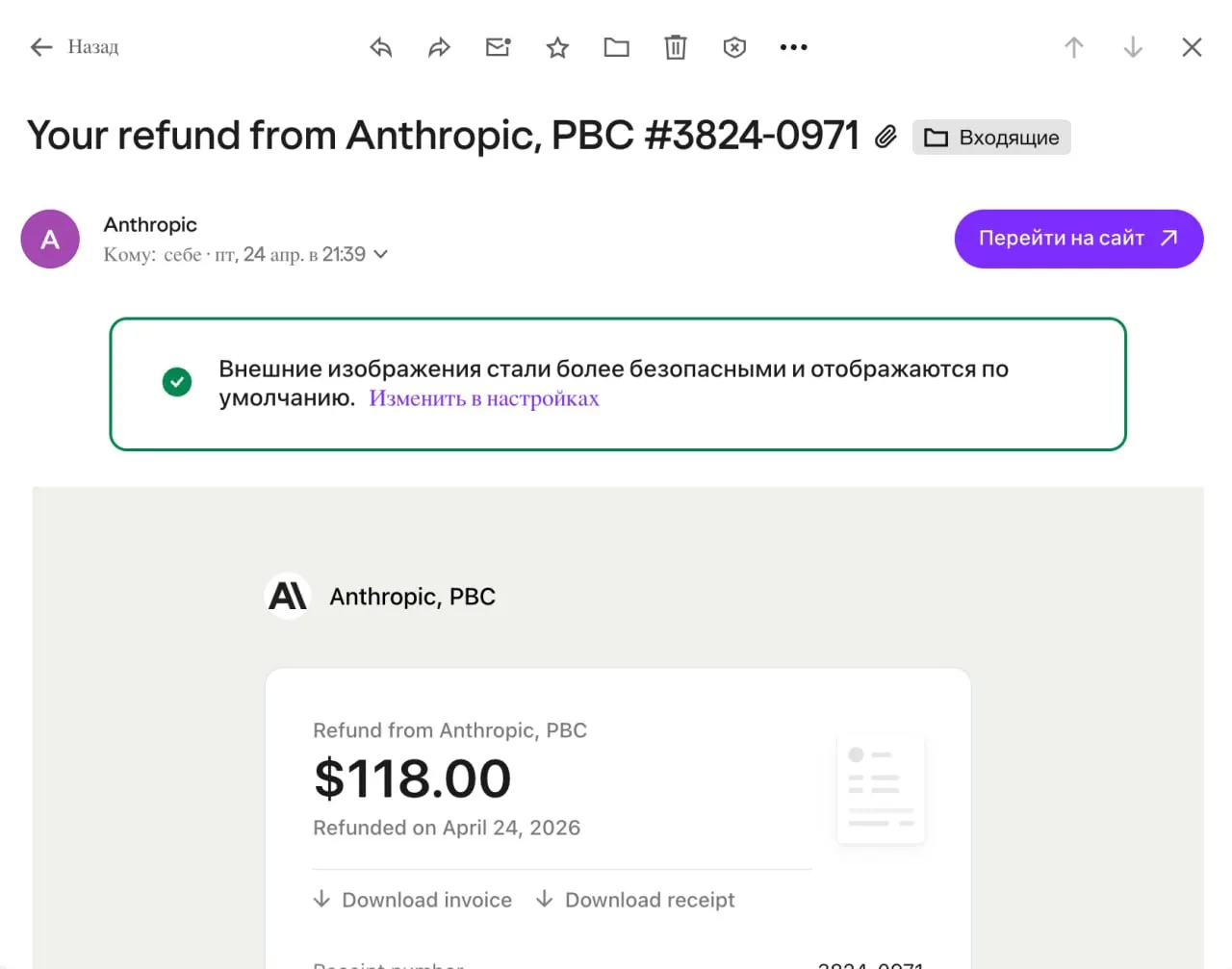Close the email view with X
The width and height of the screenshot is (1232, 969).
[x=1192, y=47]
